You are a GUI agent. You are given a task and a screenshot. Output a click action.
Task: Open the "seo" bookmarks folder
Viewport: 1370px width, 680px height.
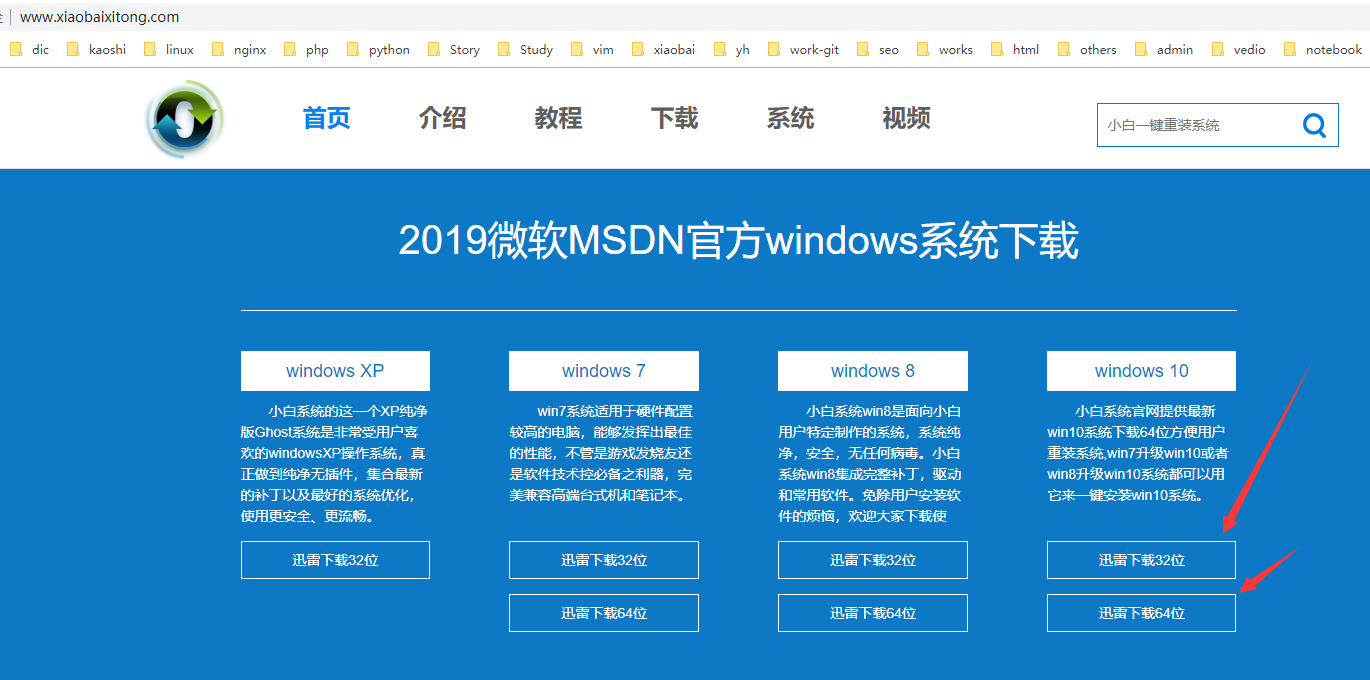(886, 48)
